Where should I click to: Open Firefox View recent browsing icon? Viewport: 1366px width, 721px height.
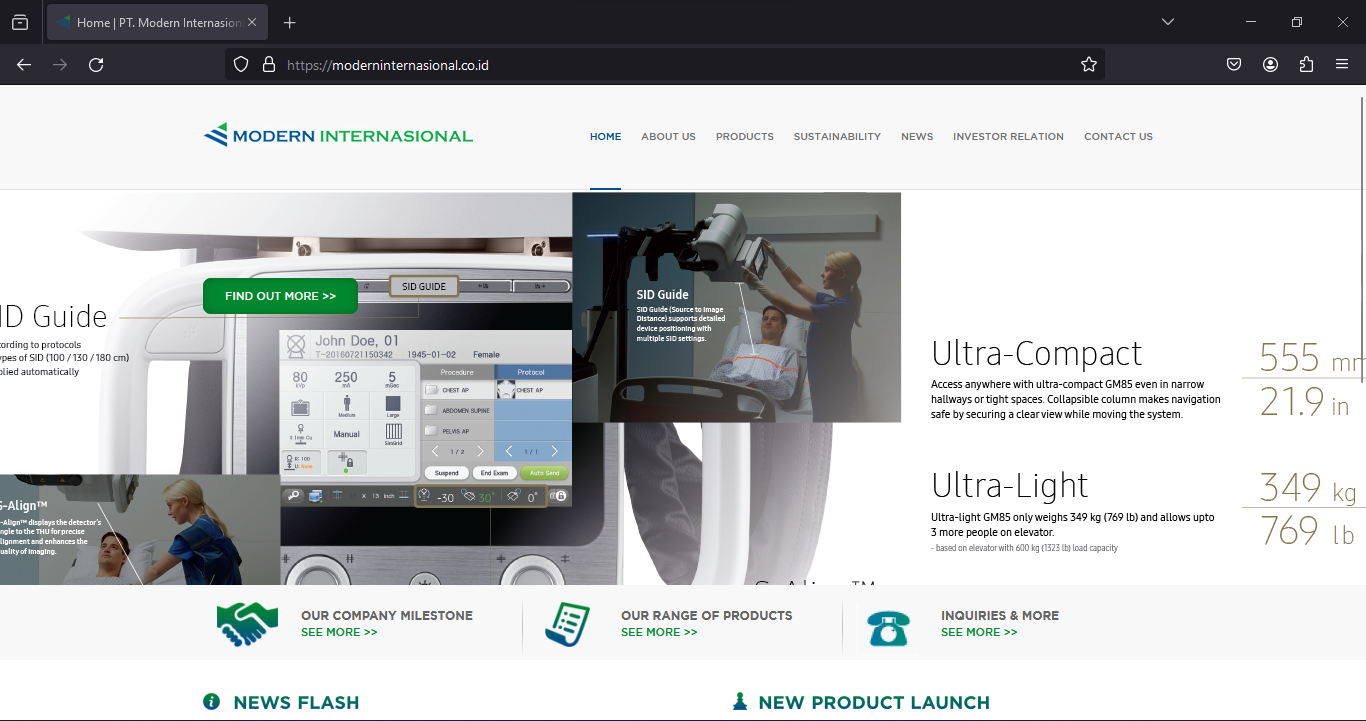tap(20, 22)
